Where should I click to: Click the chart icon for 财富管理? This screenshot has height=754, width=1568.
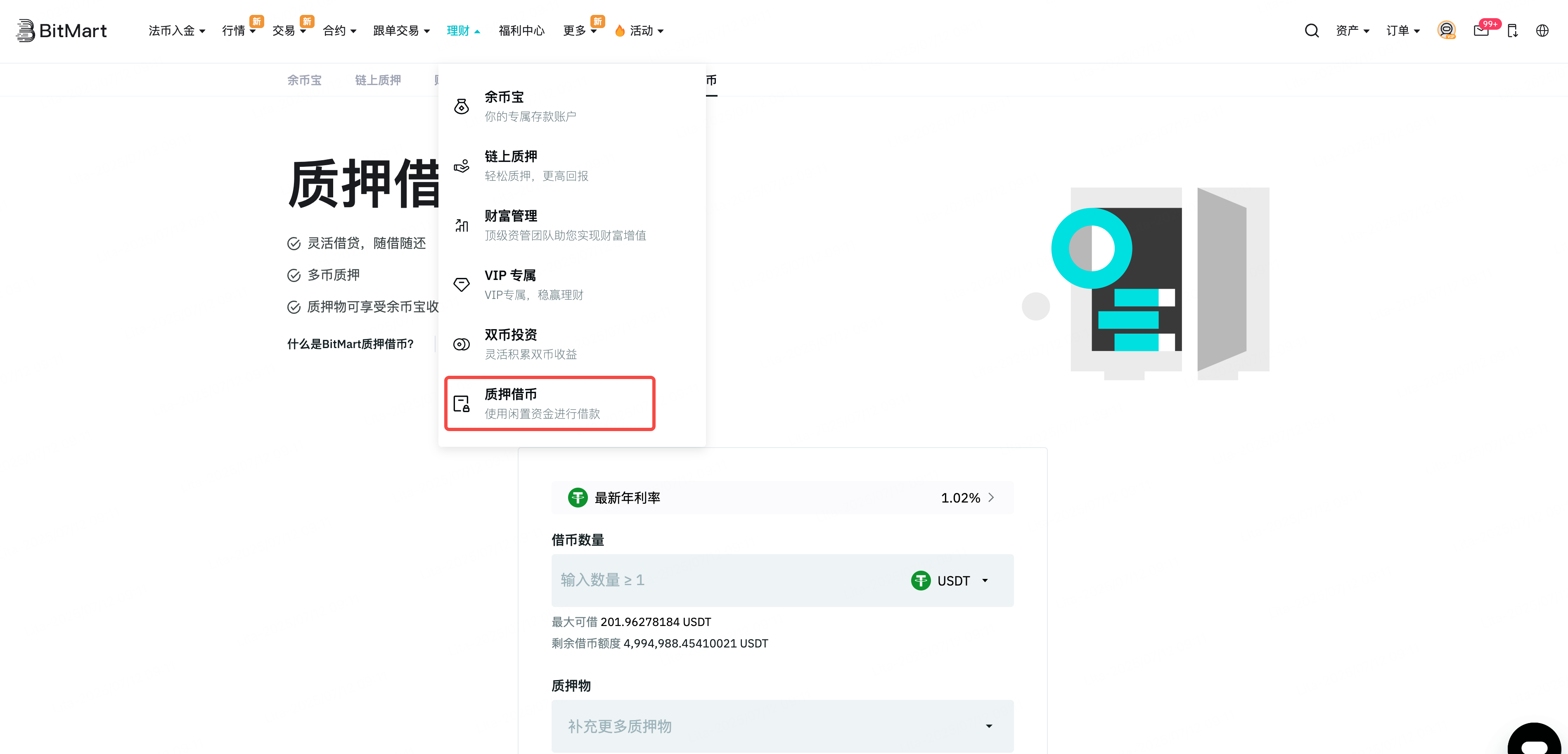(x=462, y=225)
